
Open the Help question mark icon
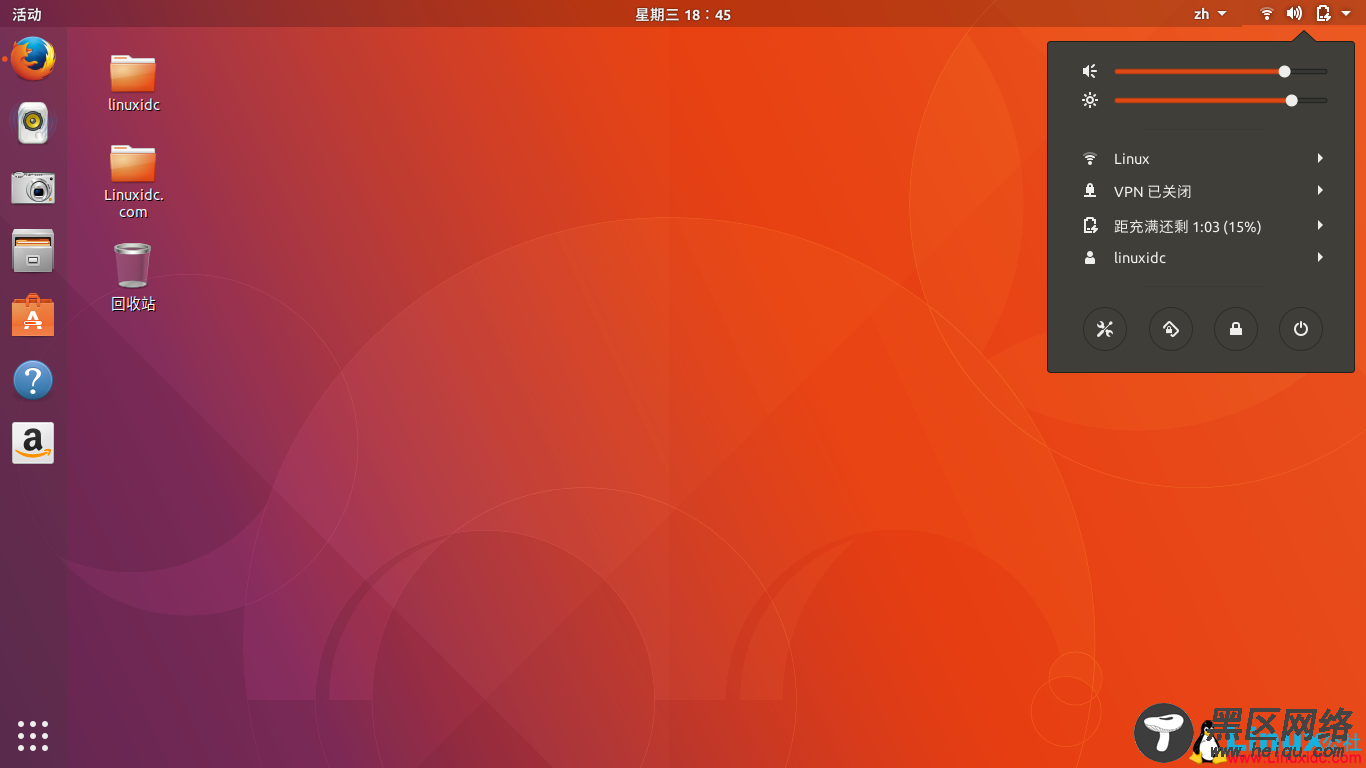pyautogui.click(x=33, y=380)
